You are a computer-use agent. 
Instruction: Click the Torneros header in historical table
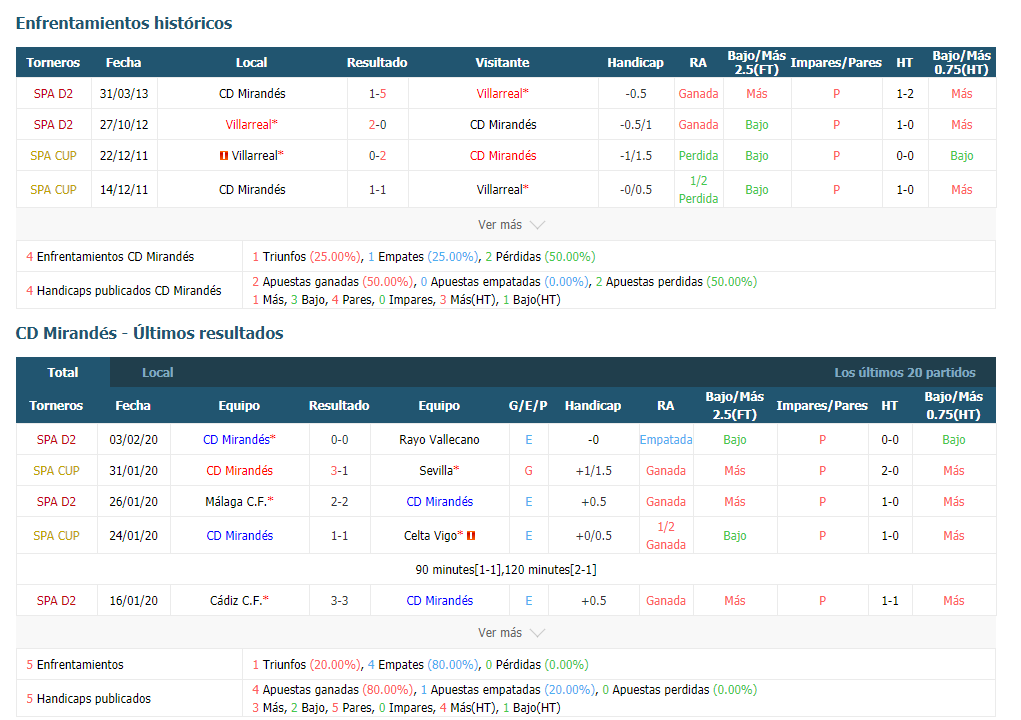coord(53,62)
